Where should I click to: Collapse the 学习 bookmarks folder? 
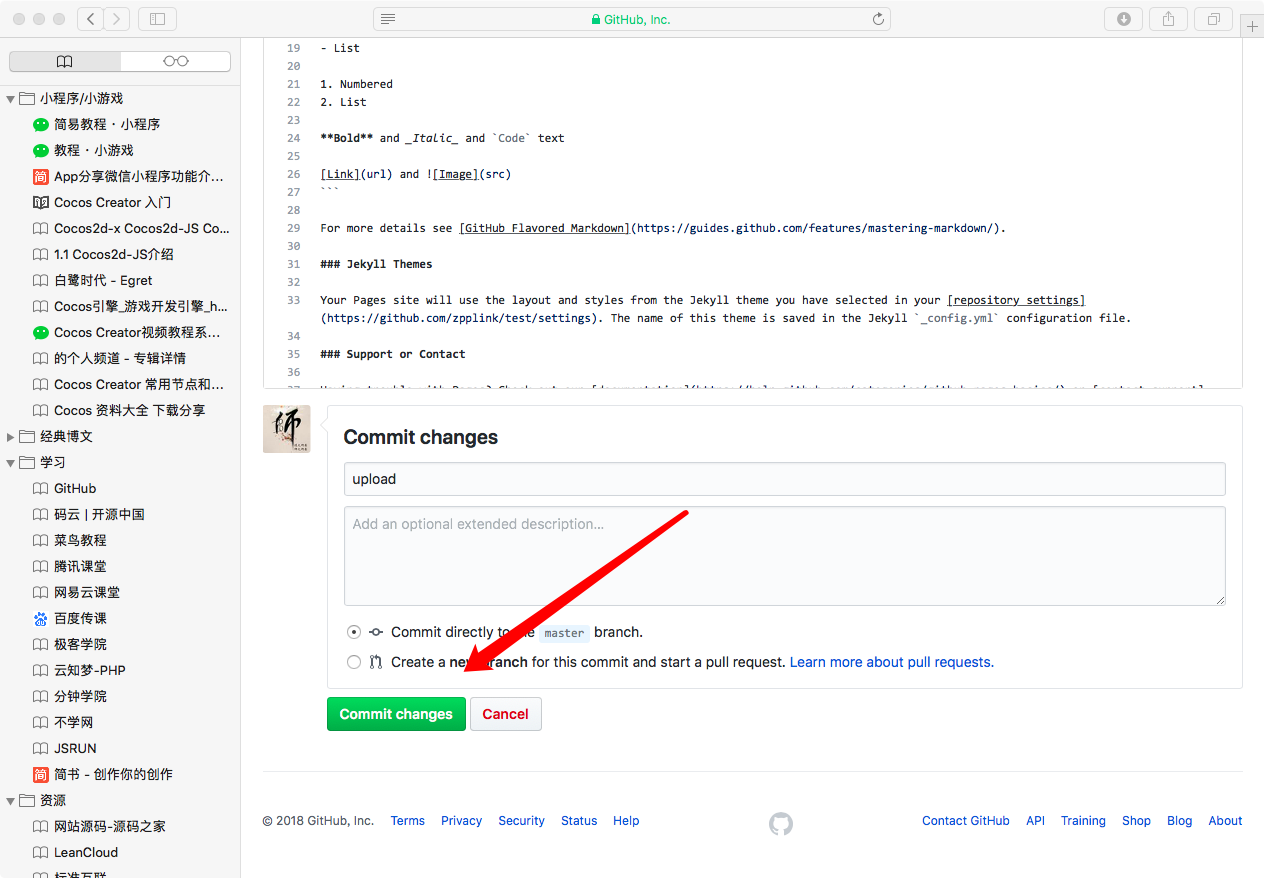[x=11, y=463]
